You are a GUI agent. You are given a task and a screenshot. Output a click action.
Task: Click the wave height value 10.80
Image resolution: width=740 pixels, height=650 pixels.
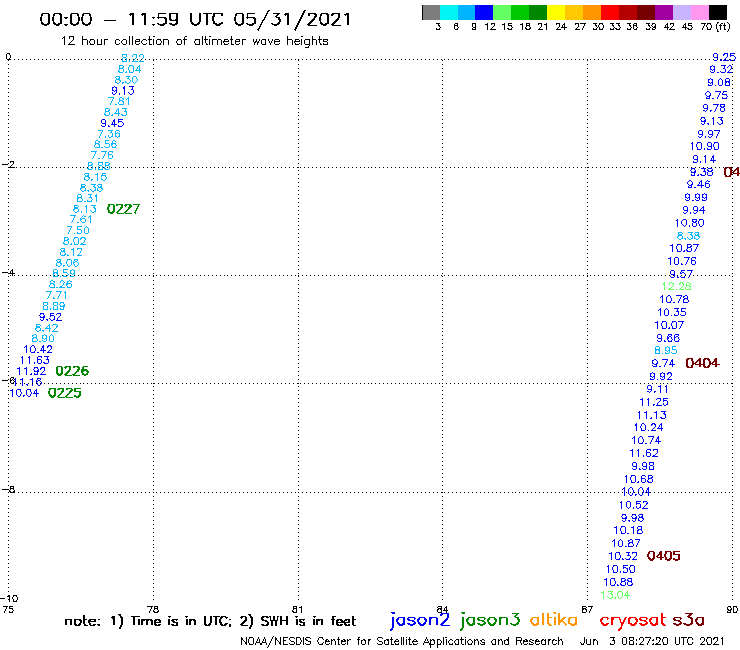click(690, 223)
